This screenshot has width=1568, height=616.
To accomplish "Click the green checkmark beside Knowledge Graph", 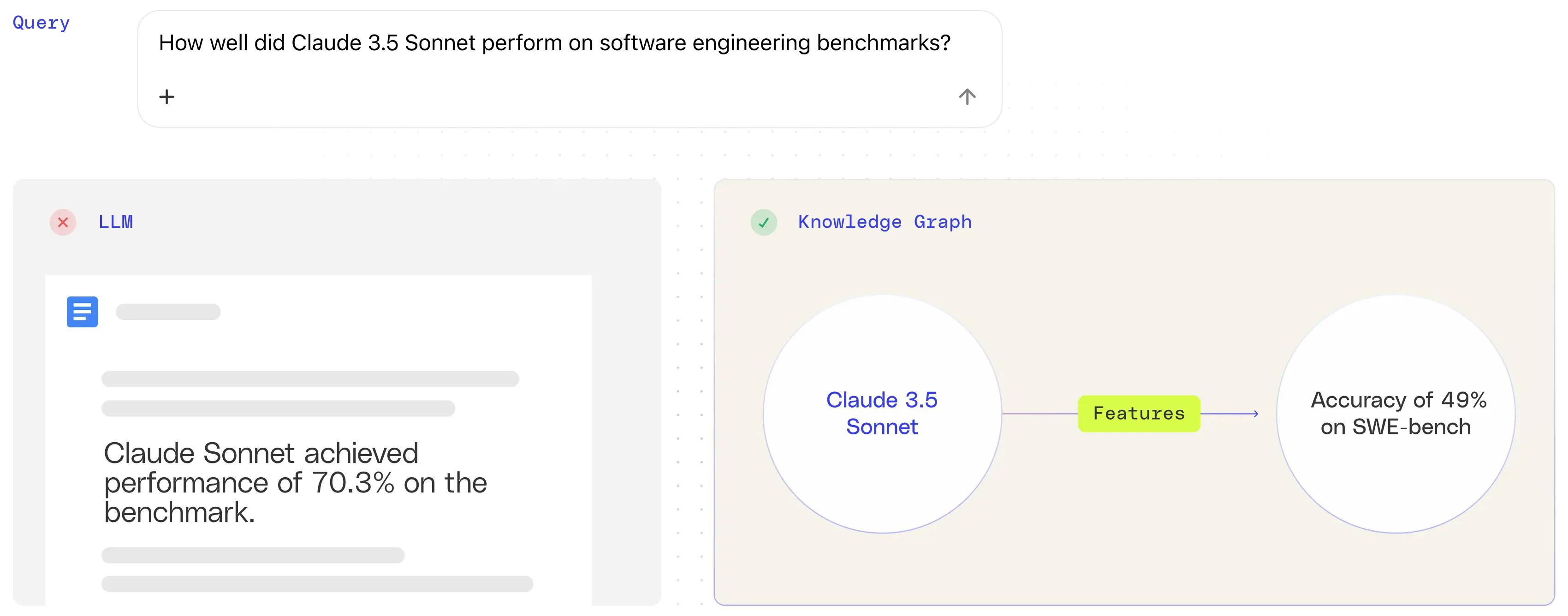I will (763, 223).
